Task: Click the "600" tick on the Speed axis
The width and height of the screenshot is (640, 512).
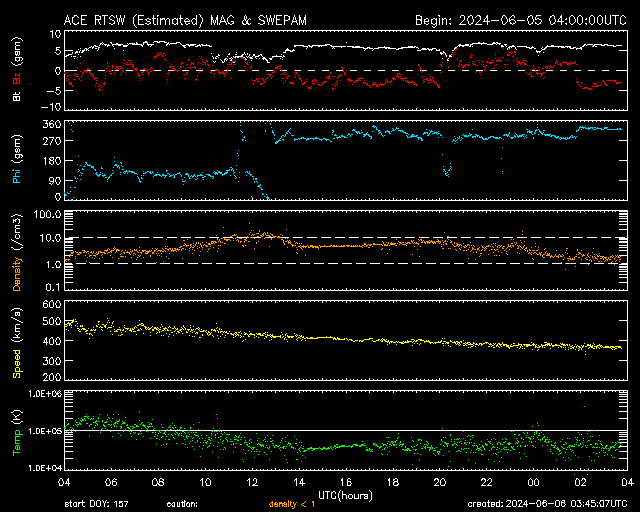Action: (52, 305)
